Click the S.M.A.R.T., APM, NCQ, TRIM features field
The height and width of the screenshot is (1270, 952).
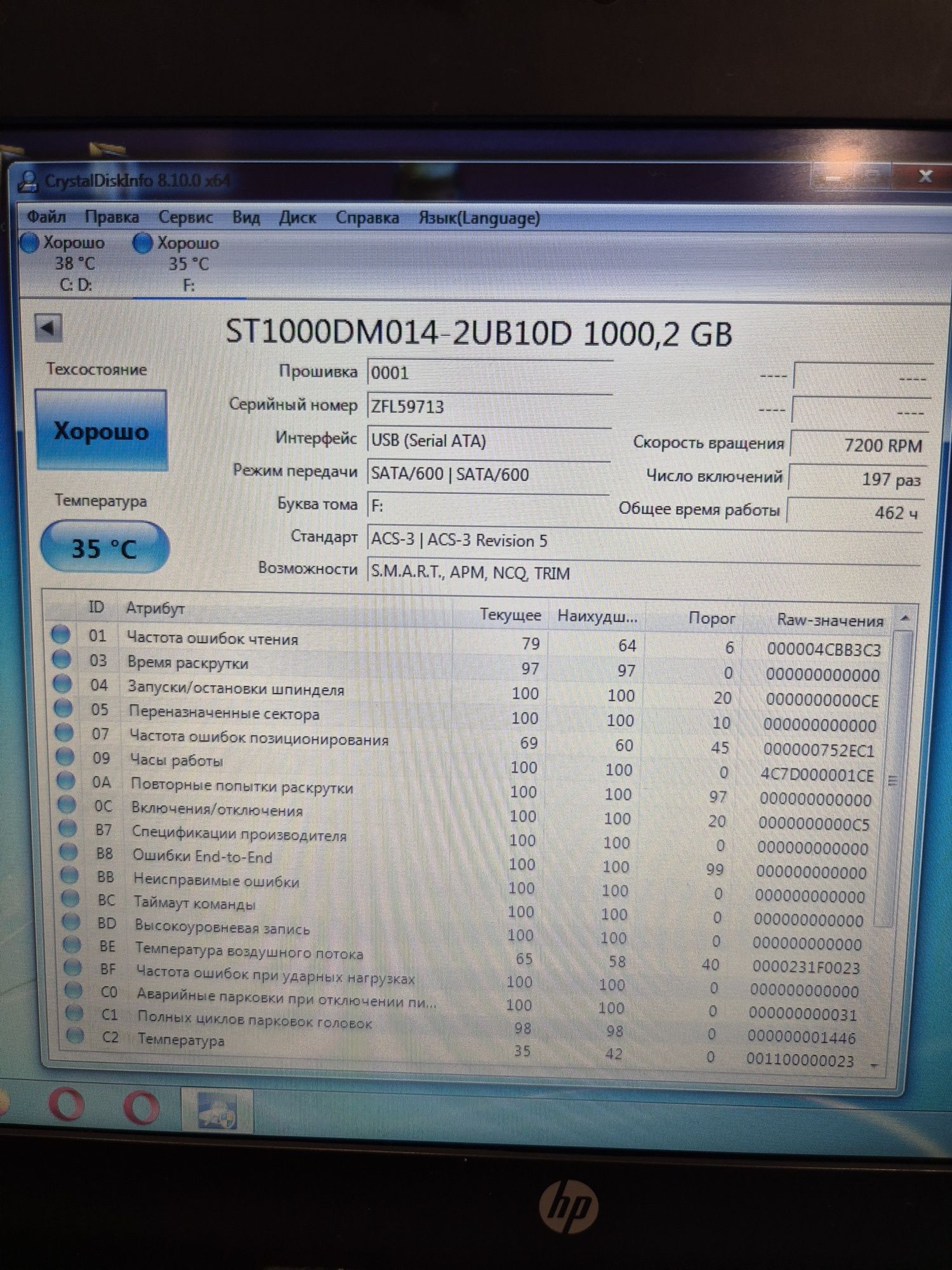click(x=644, y=572)
